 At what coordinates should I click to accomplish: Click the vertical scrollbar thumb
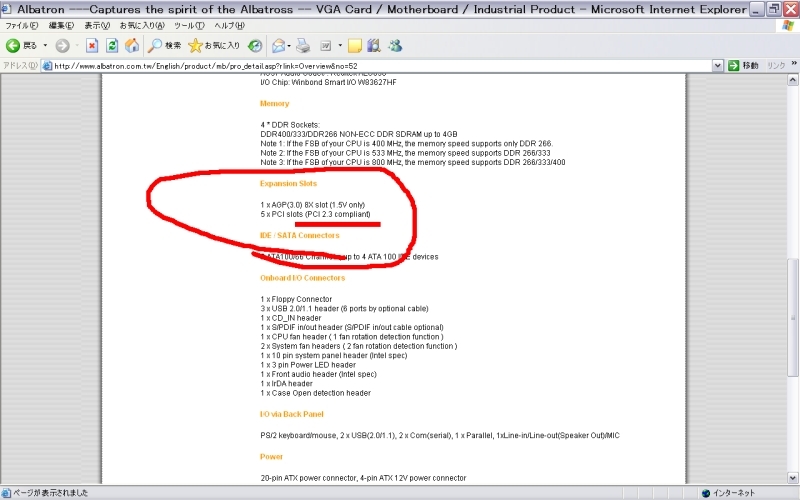792,317
